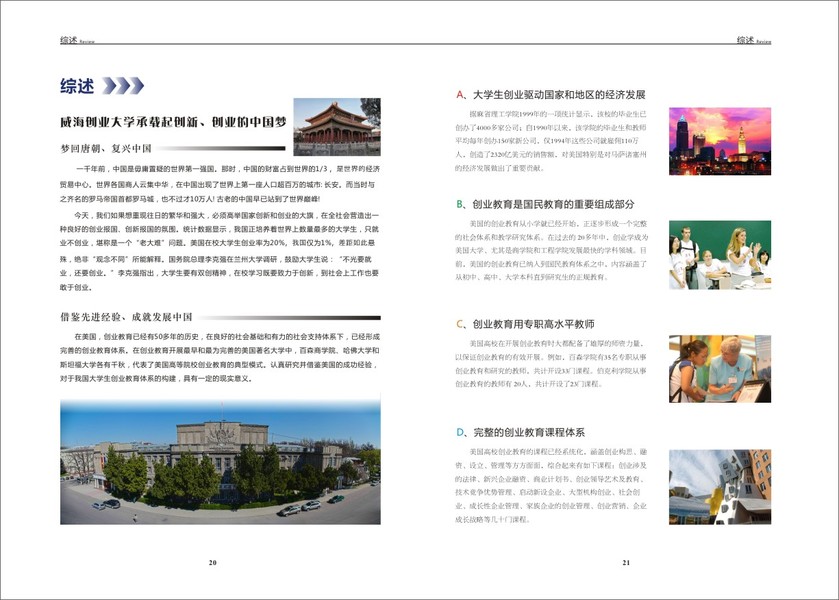
Task: Click the triple chevron arrows beside 综述
Action: pos(123,86)
